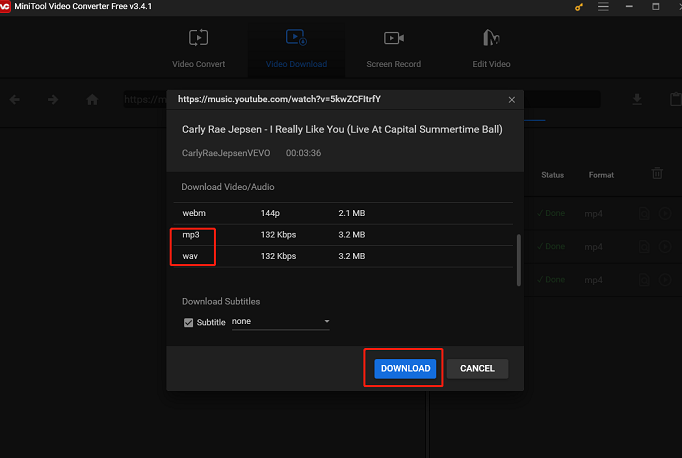682x458 pixels.
Task: Click the upgrade key icon
Action: [578, 7]
